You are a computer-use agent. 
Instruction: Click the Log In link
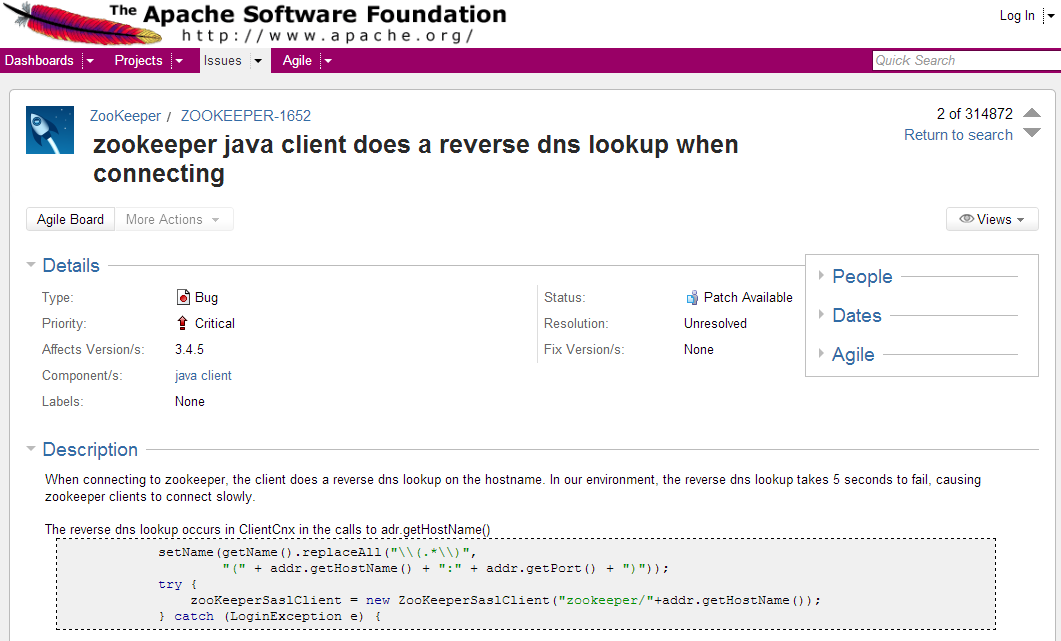point(1017,16)
